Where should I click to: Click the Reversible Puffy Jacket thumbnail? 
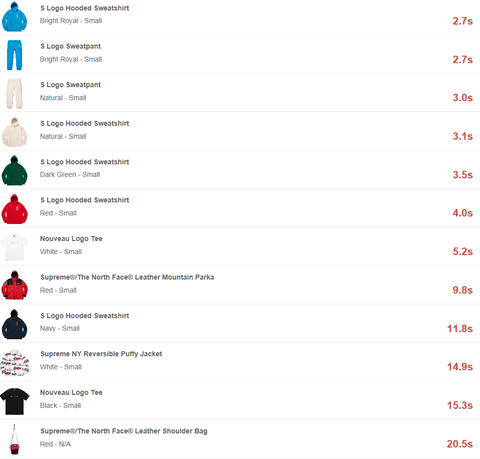(x=15, y=363)
